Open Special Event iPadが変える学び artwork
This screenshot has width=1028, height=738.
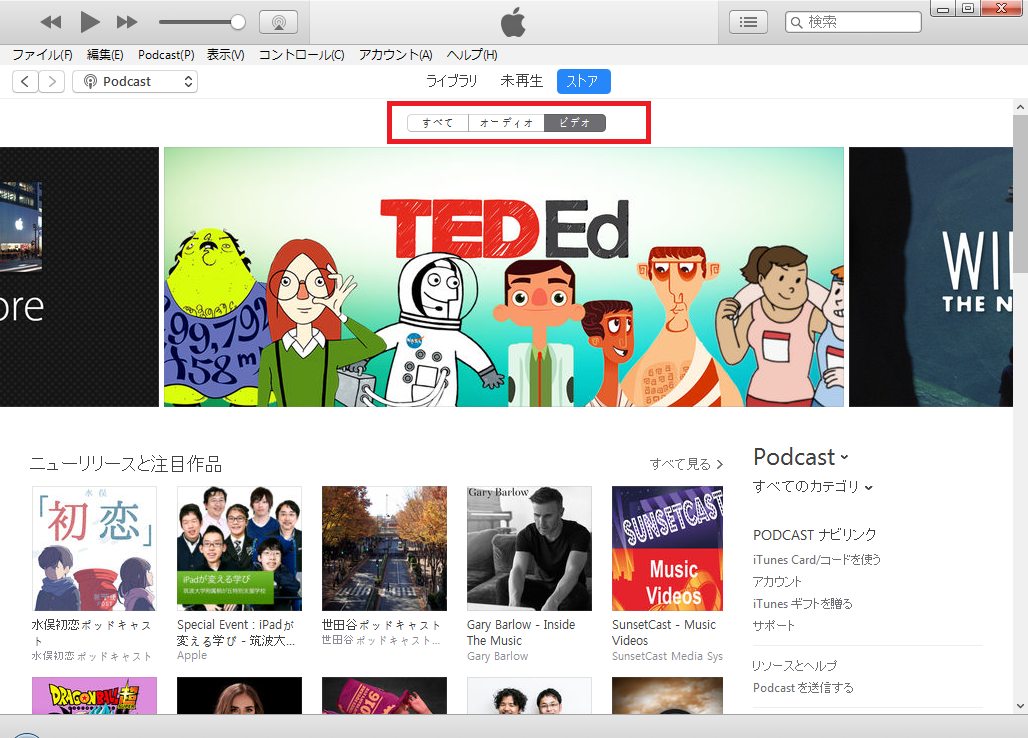(239, 549)
